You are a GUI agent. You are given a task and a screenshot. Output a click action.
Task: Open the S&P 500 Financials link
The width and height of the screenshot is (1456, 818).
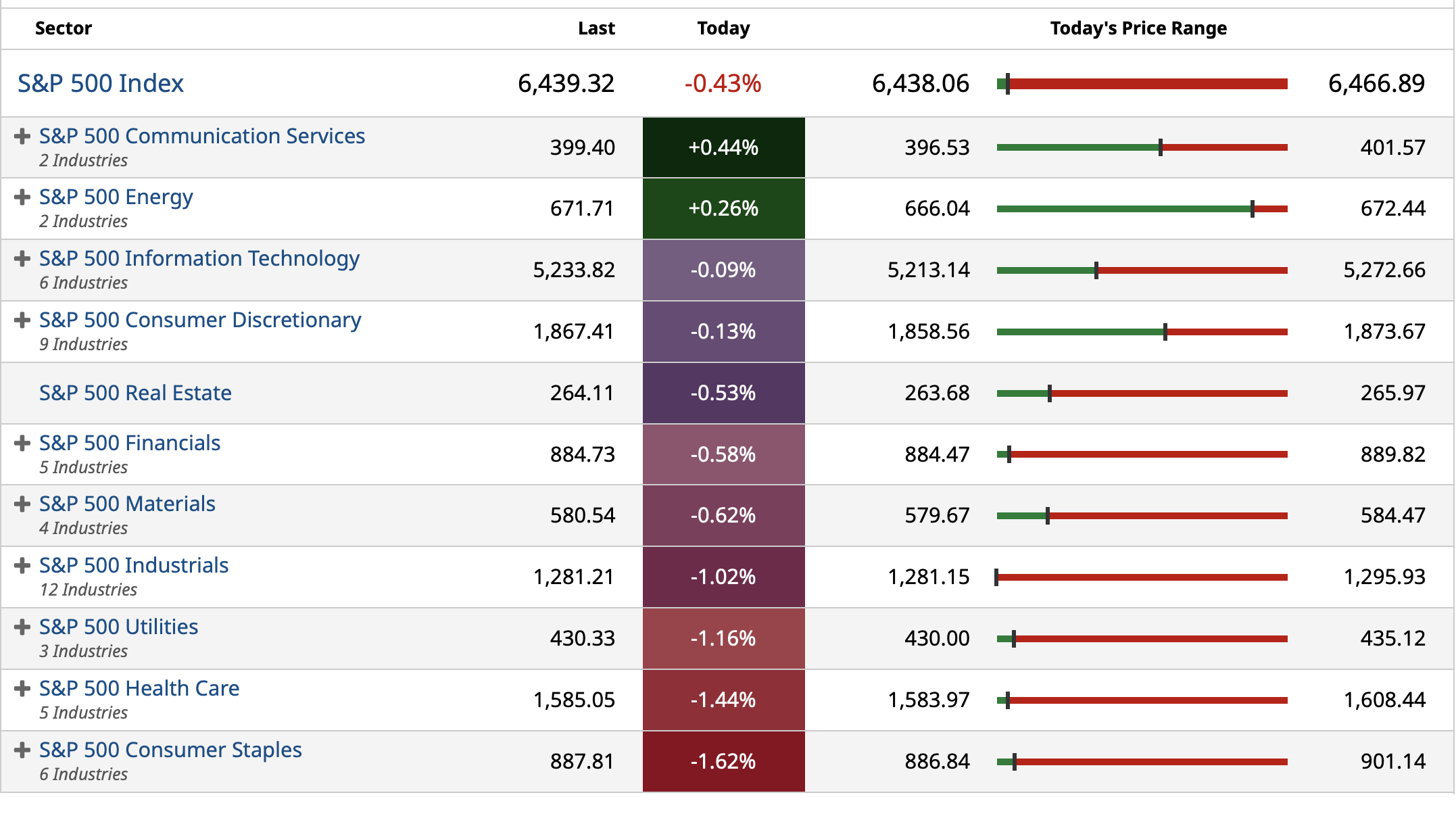130,443
